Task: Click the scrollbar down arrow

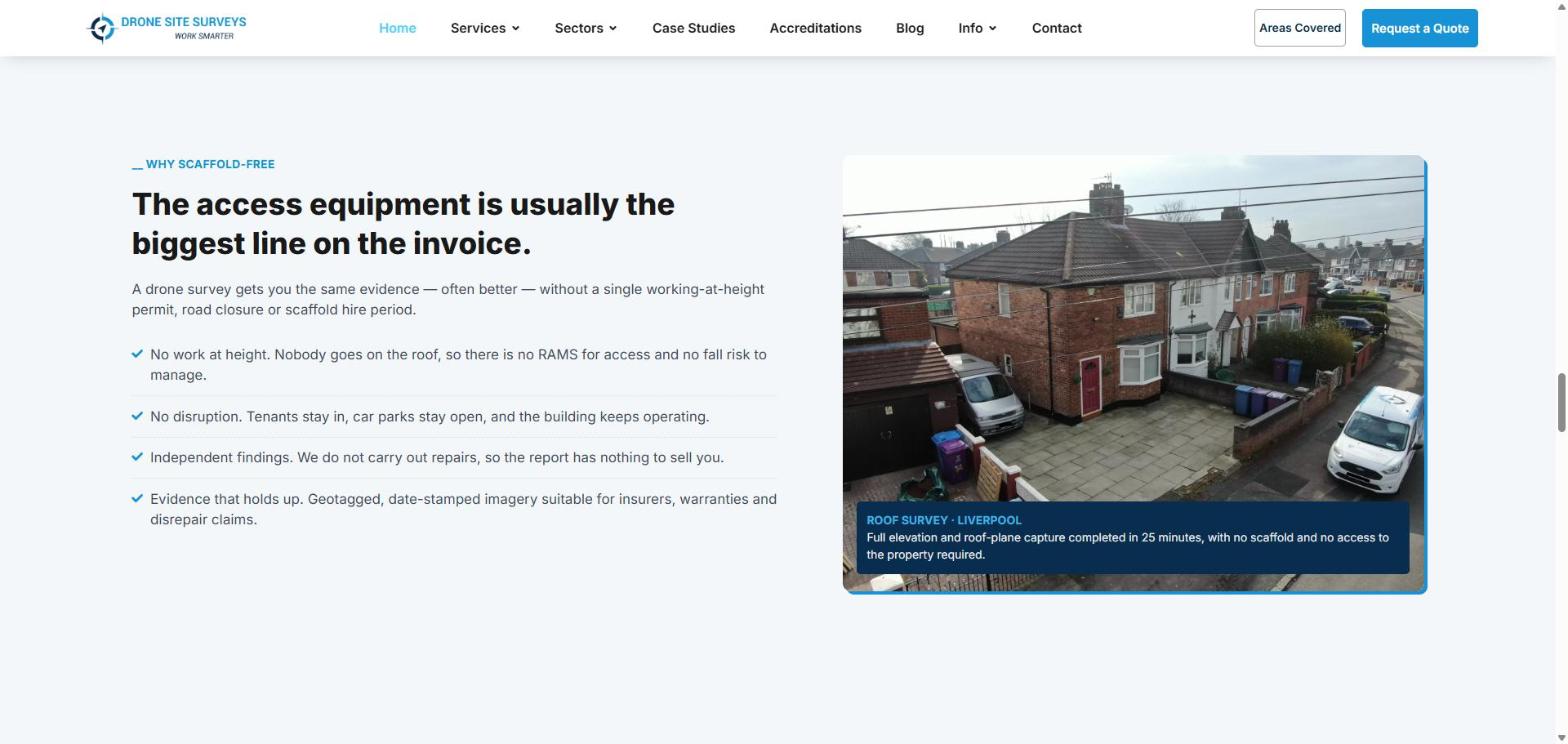Action: click(1560, 737)
